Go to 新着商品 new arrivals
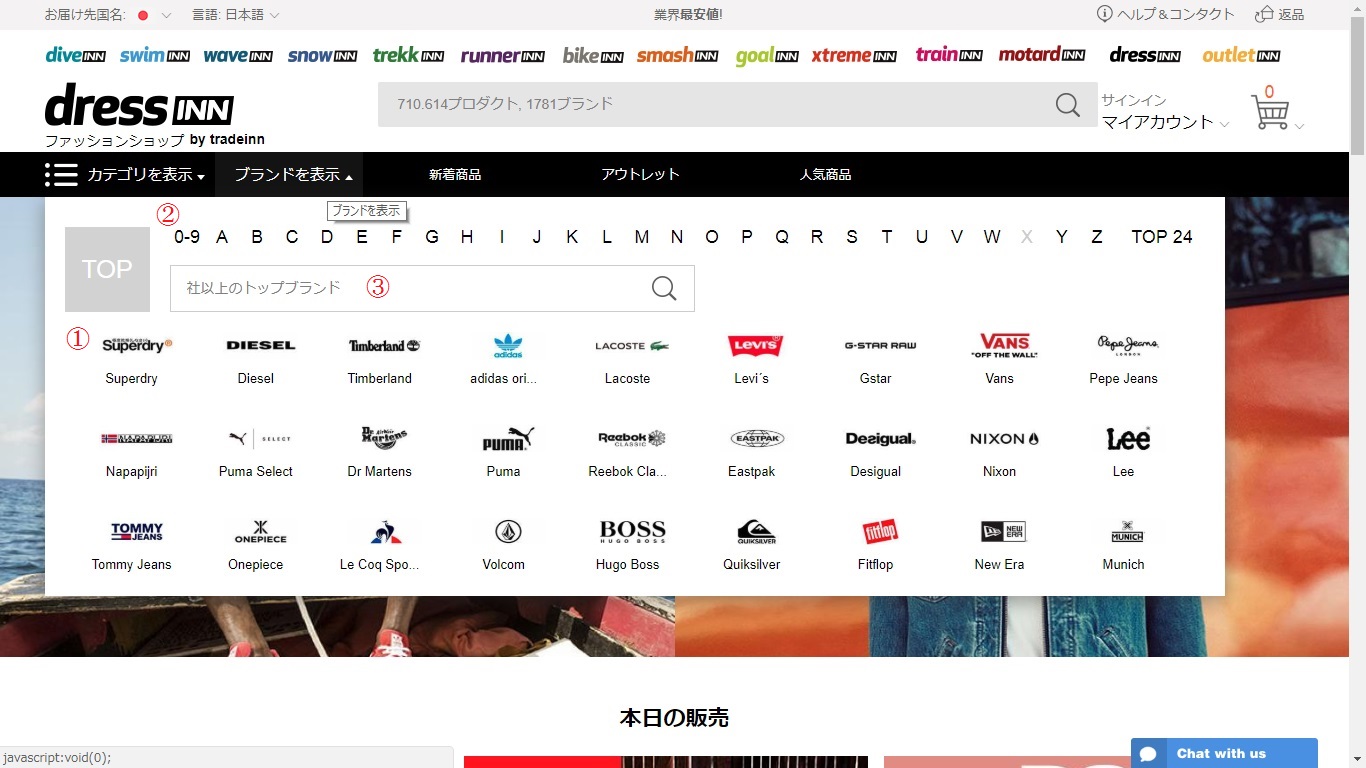This screenshot has width=1366, height=768. pos(455,175)
